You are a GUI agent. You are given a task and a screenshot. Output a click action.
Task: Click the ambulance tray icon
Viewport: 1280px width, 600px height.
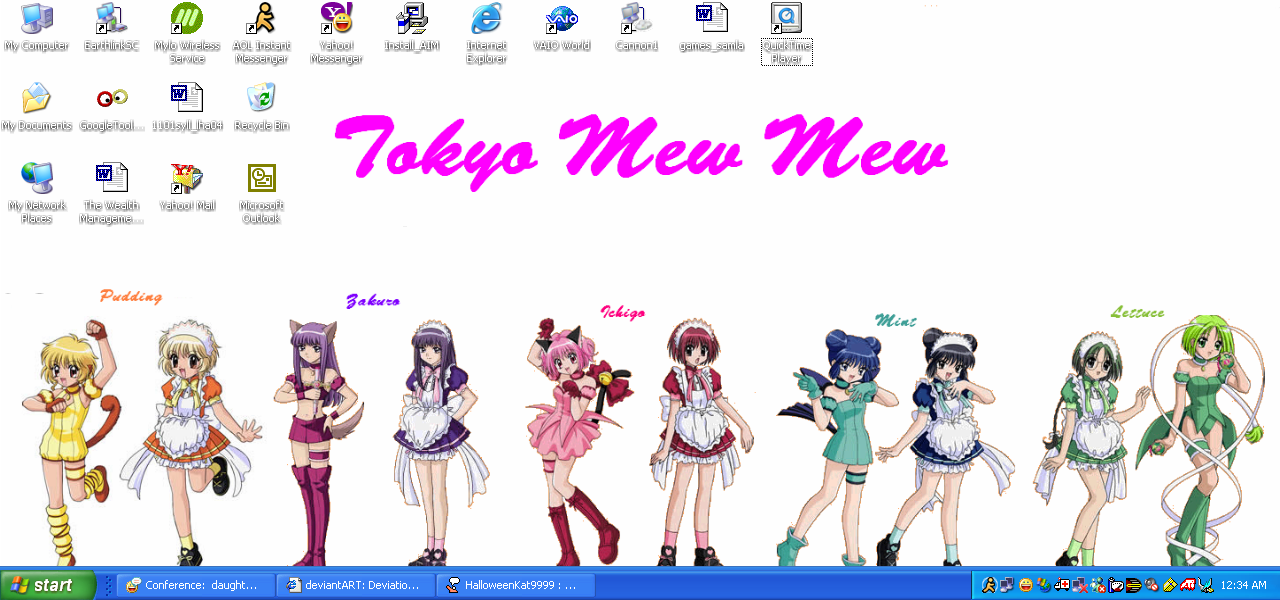pyautogui.click(x=1062, y=585)
